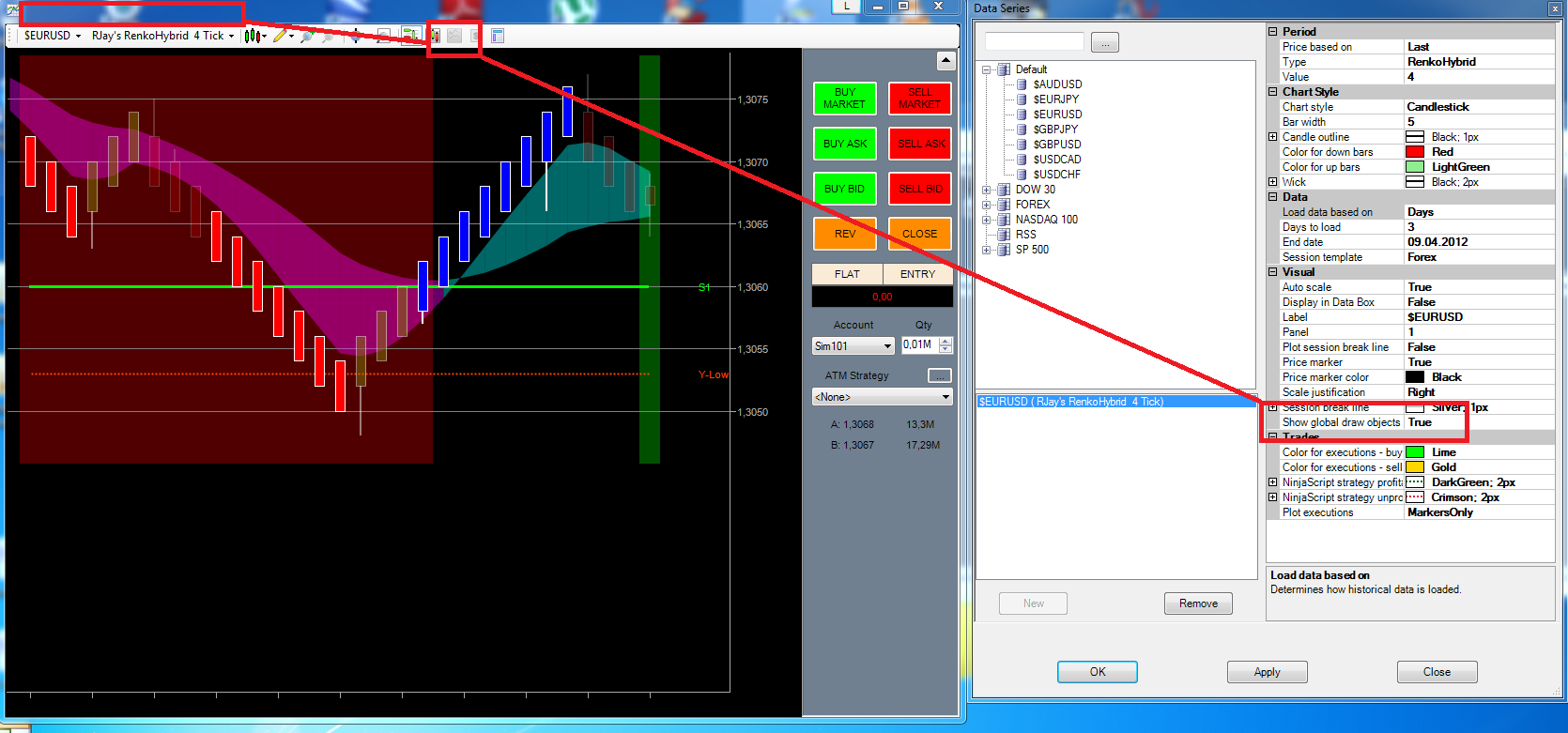Expand the NASDAQ 100 instrument list

987,220
